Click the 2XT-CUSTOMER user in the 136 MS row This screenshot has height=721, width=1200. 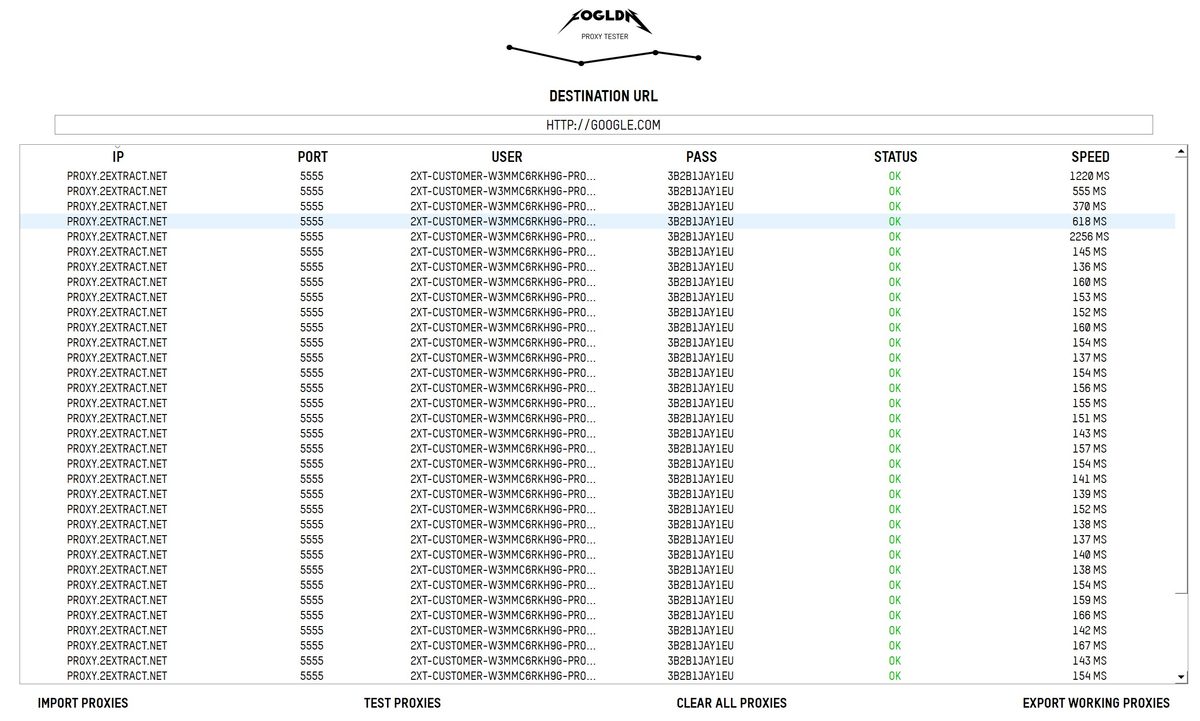pyautogui.click(x=503, y=267)
